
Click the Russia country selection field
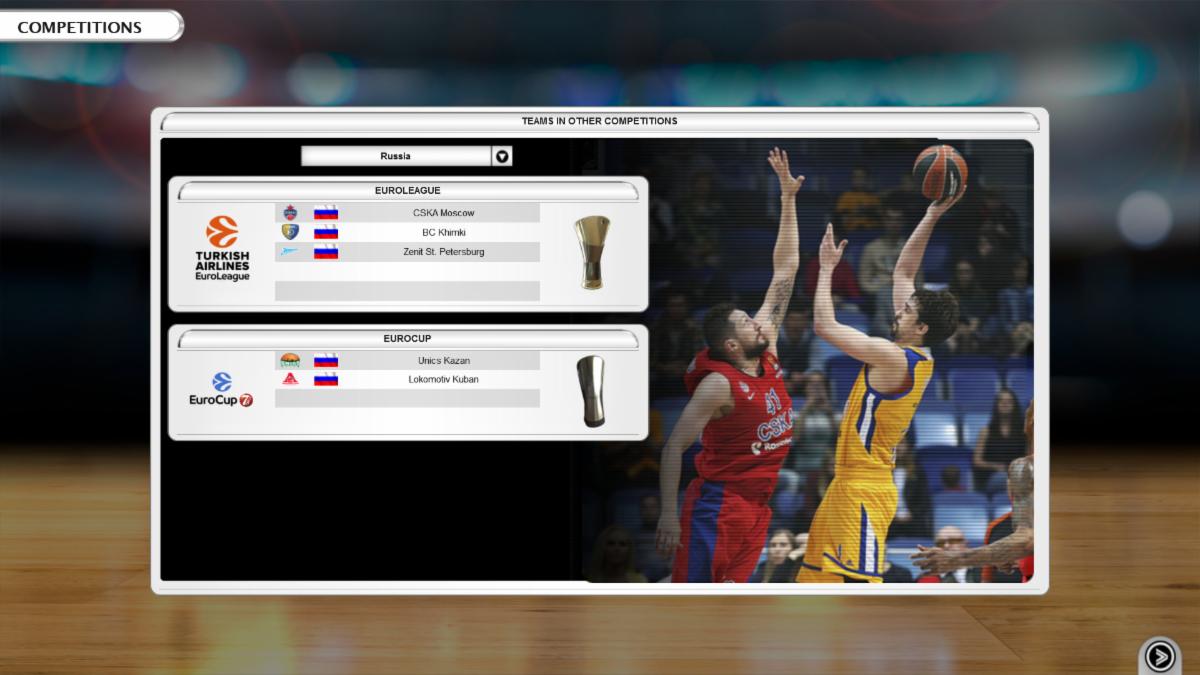tap(396, 156)
